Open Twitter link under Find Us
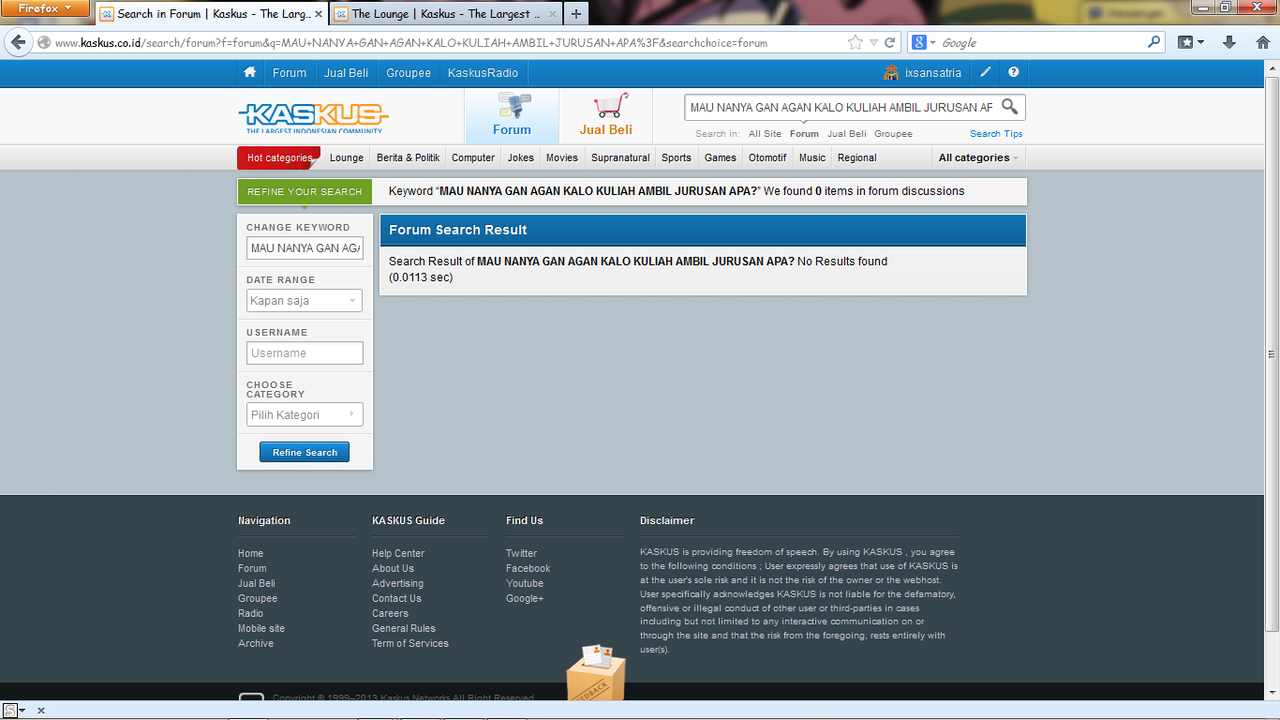 pos(521,553)
